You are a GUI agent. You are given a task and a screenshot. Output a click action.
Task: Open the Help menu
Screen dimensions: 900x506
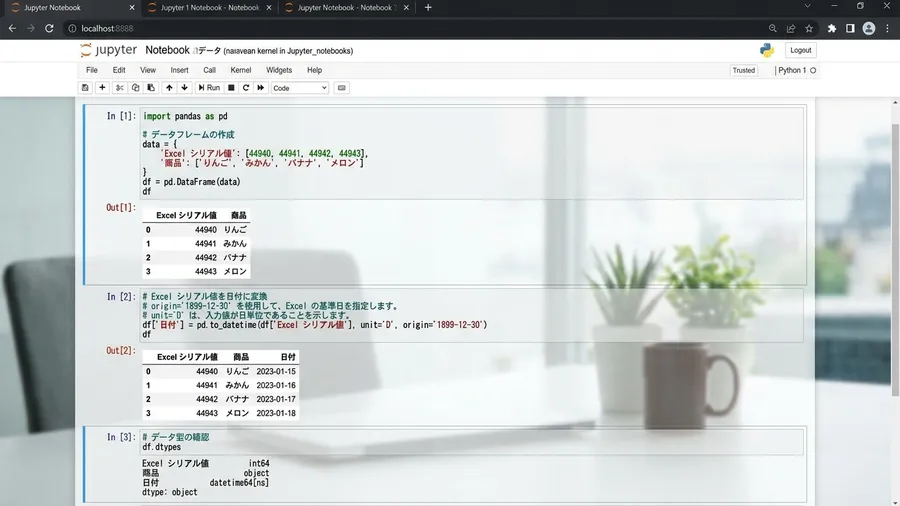pos(315,70)
